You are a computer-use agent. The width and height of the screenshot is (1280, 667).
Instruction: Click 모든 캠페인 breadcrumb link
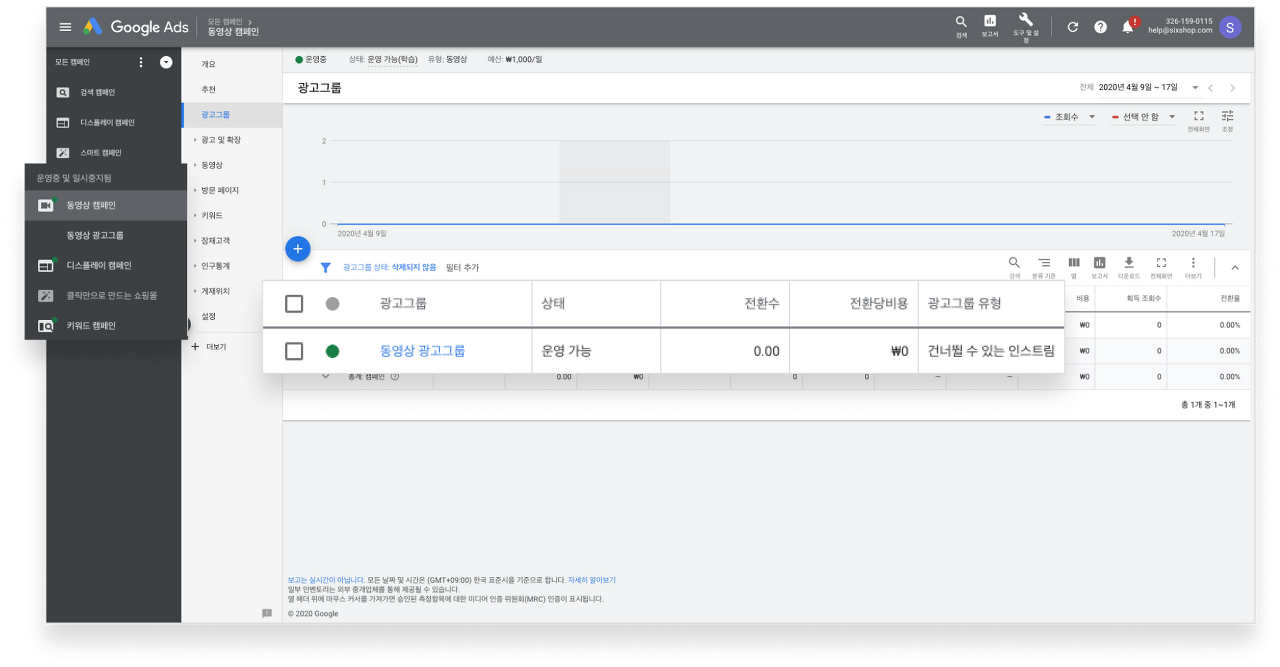(224, 21)
